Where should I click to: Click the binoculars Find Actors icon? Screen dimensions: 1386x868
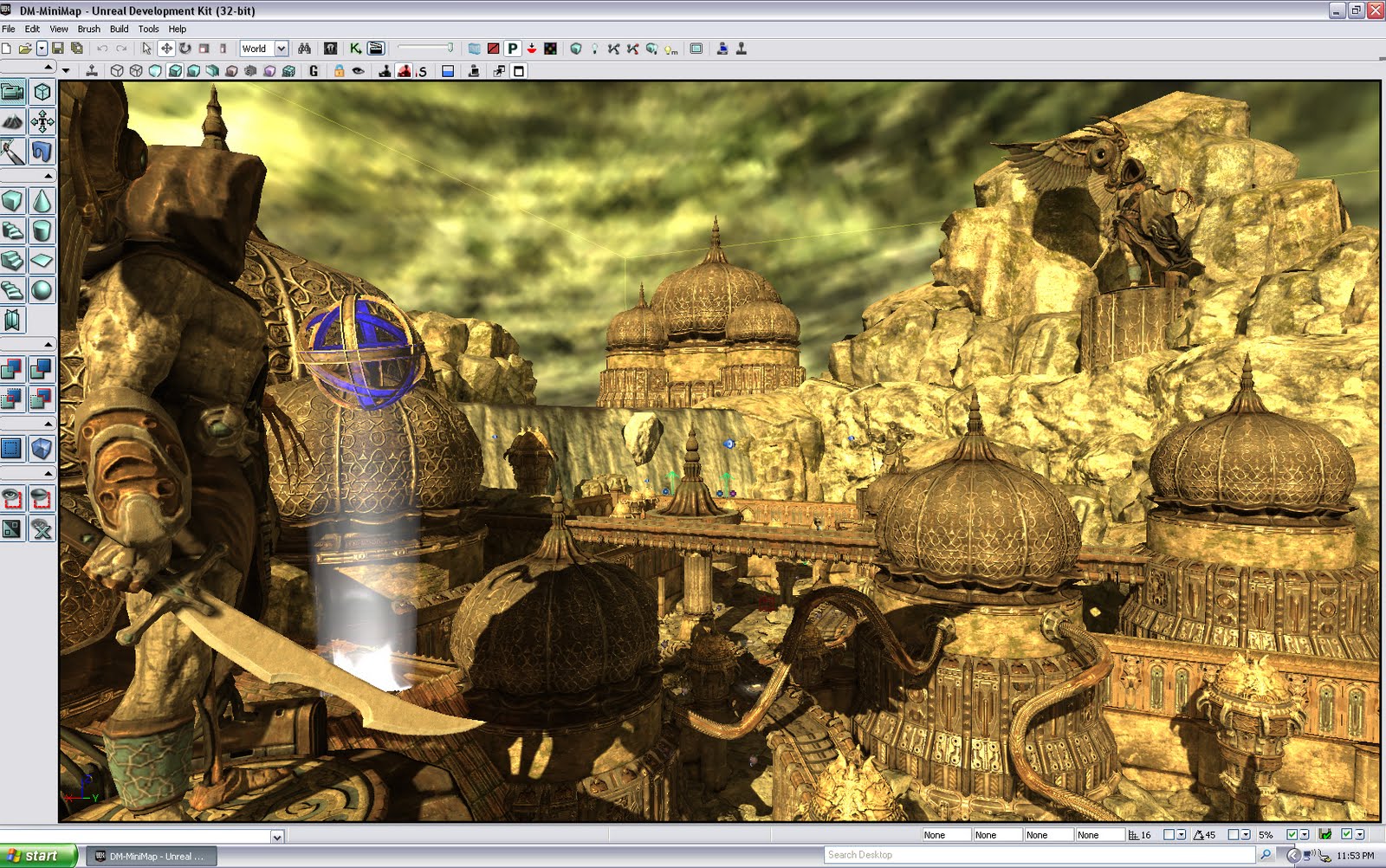[x=304, y=49]
